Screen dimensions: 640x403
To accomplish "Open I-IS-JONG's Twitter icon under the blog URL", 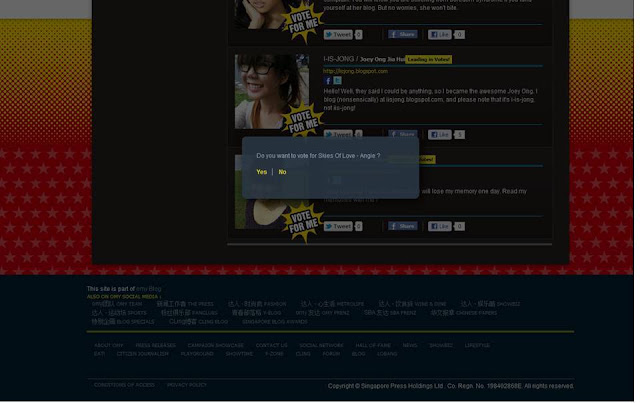I will (x=338, y=80).
